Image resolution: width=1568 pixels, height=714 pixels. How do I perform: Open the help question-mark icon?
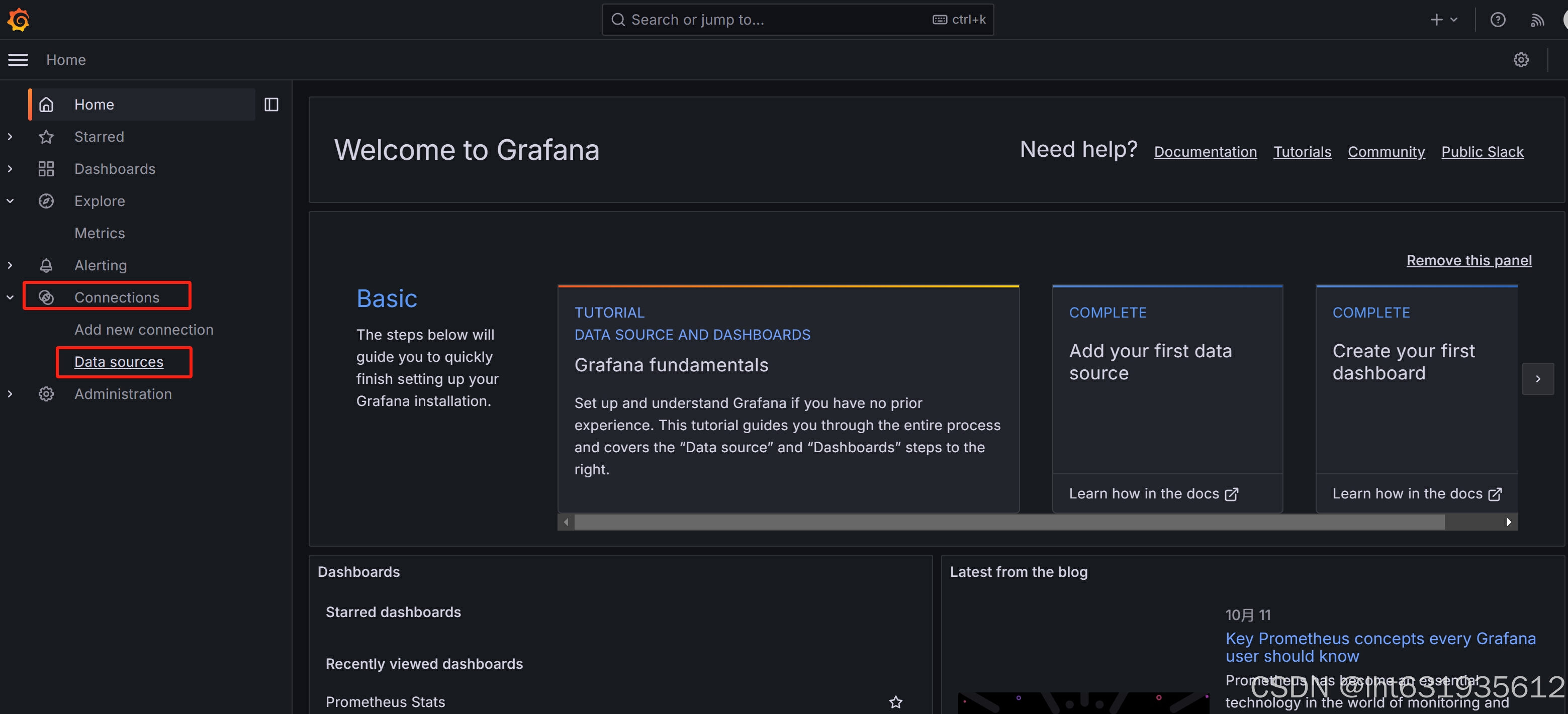1498,20
